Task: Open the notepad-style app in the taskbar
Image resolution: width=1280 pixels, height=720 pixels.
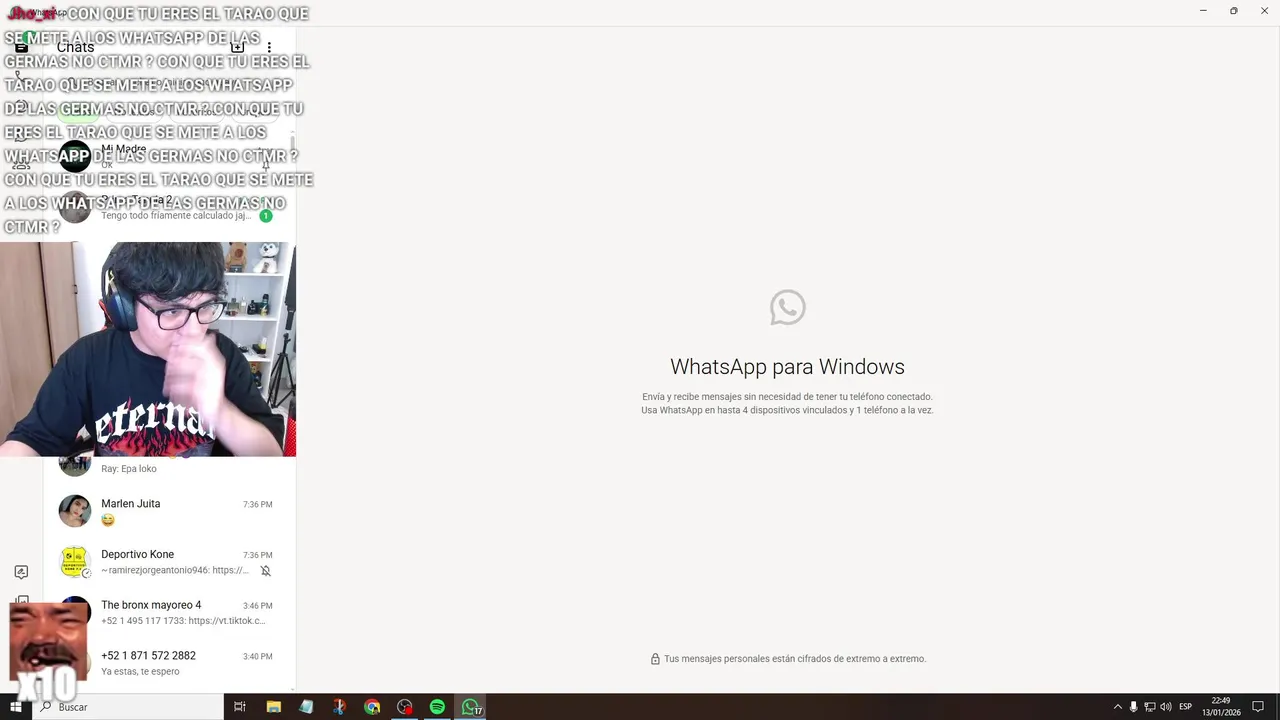Action: pyautogui.click(x=306, y=707)
